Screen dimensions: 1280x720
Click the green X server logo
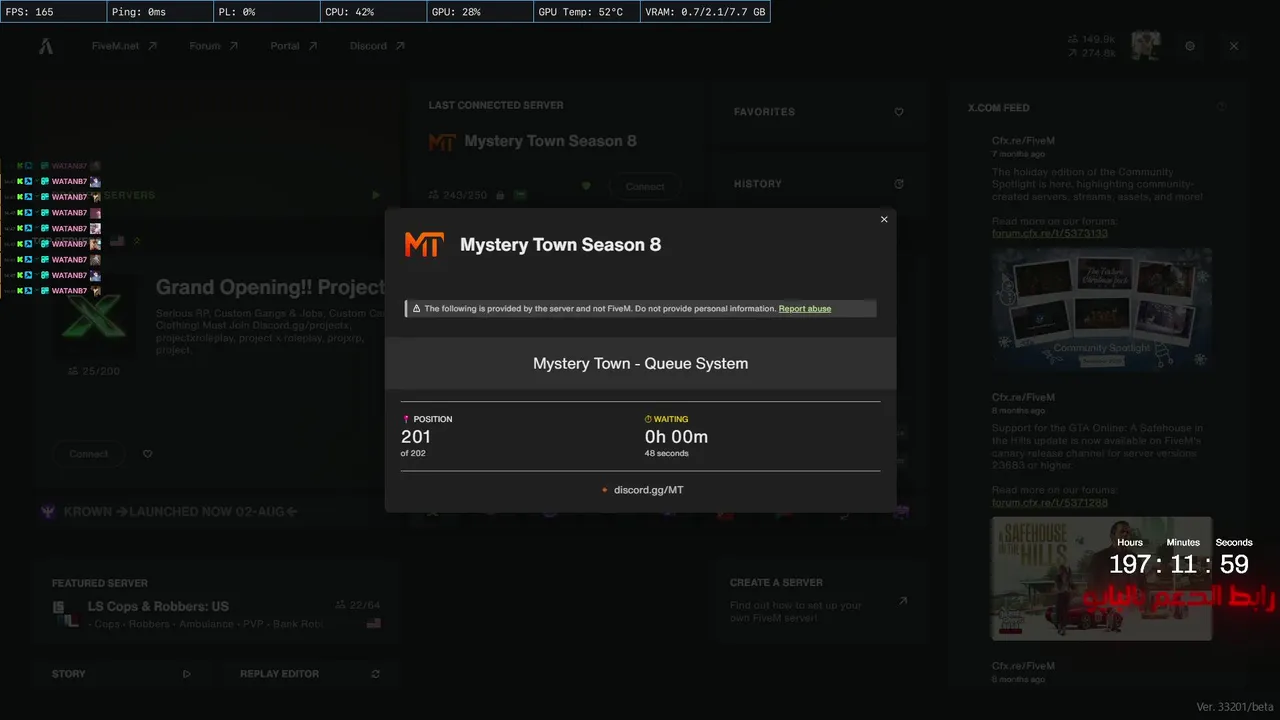pyautogui.click(x=95, y=316)
